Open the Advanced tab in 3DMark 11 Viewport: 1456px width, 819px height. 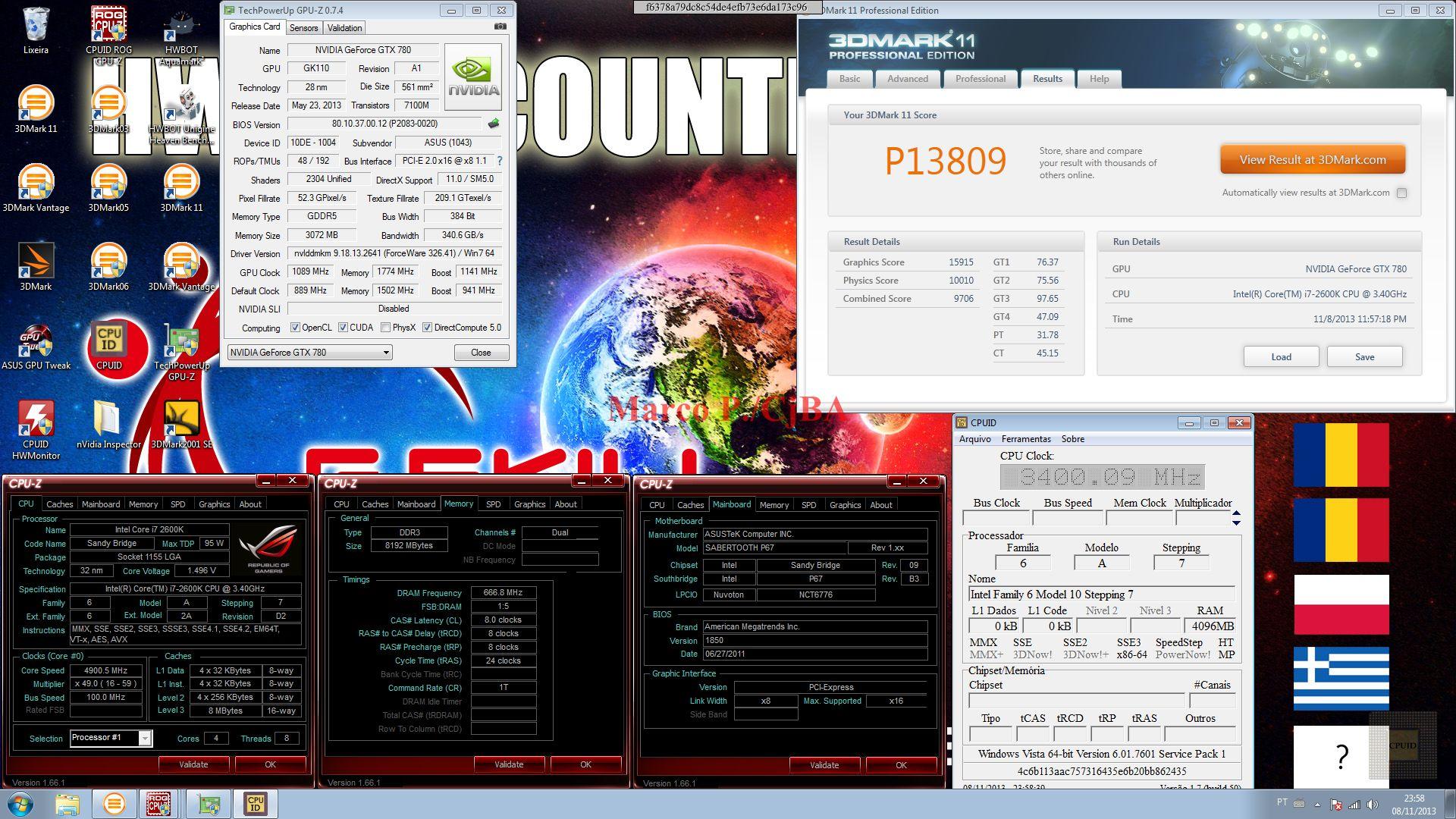(908, 79)
